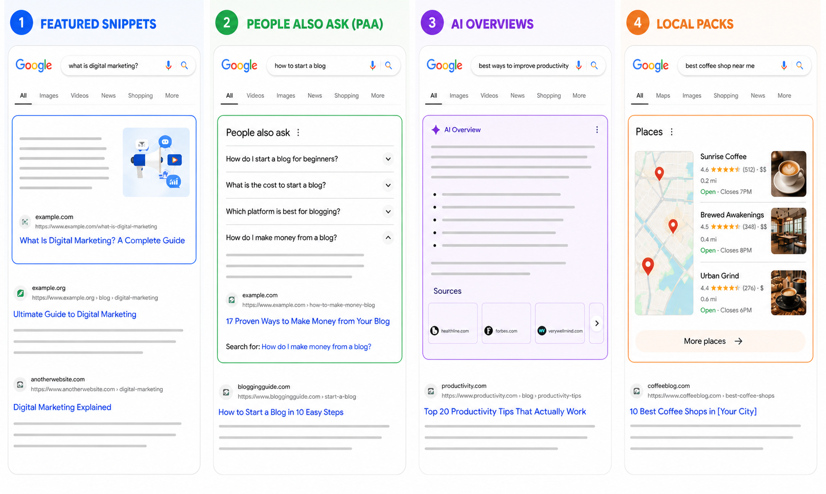Screen dimensions: 826x494
Task: Show next sources with the arrow button
Action: coord(596,323)
